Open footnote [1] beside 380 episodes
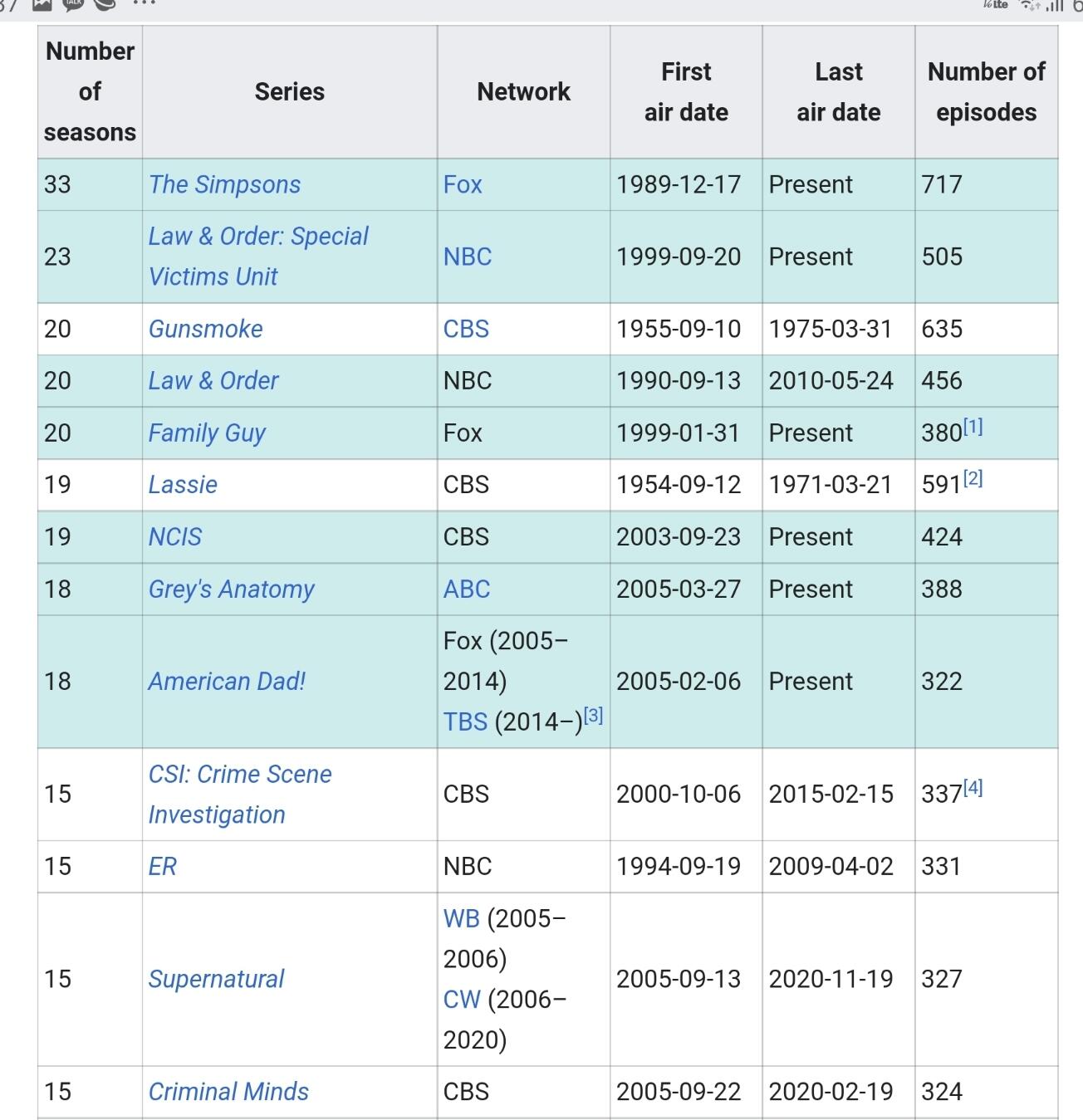Image resolution: width=1083 pixels, height=1120 pixels. click(973, 427)
